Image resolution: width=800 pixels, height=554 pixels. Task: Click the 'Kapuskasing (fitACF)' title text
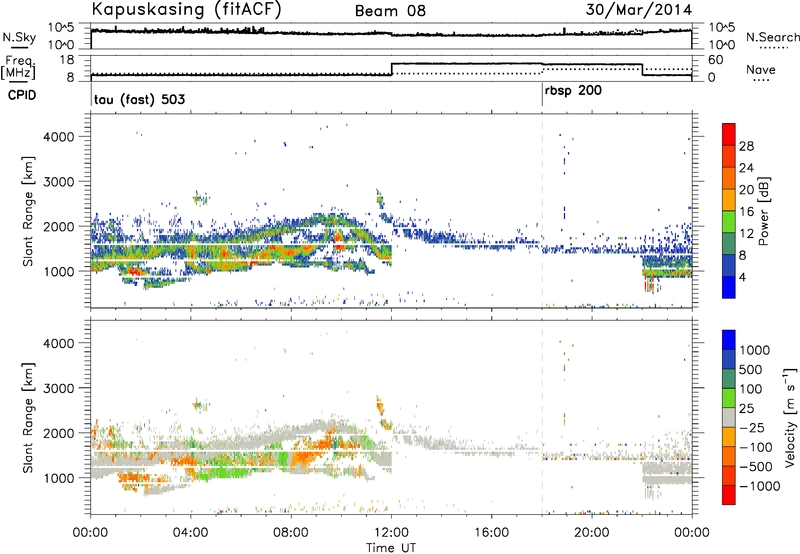(x=186, y=10)
